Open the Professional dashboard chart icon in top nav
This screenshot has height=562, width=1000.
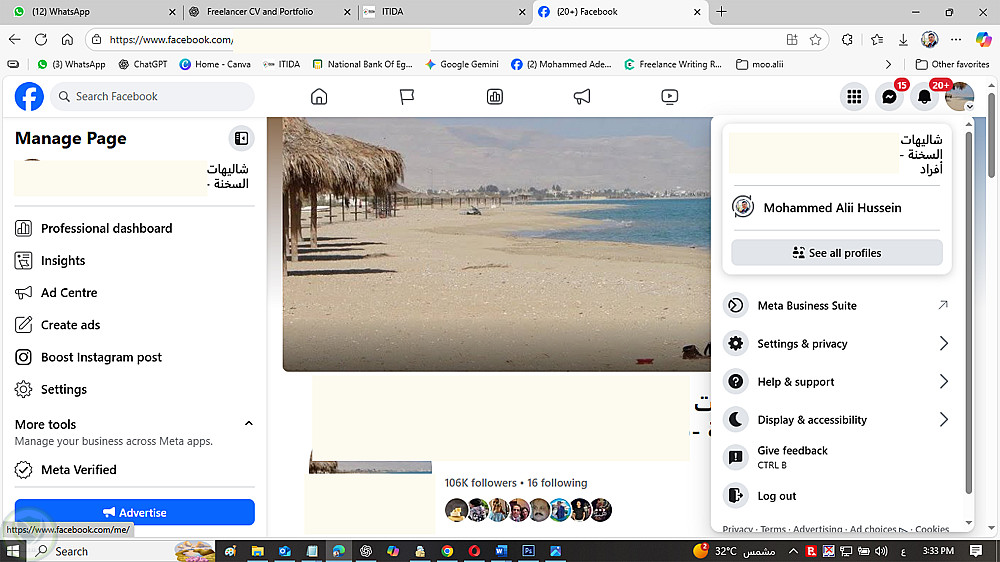point(495,96)
